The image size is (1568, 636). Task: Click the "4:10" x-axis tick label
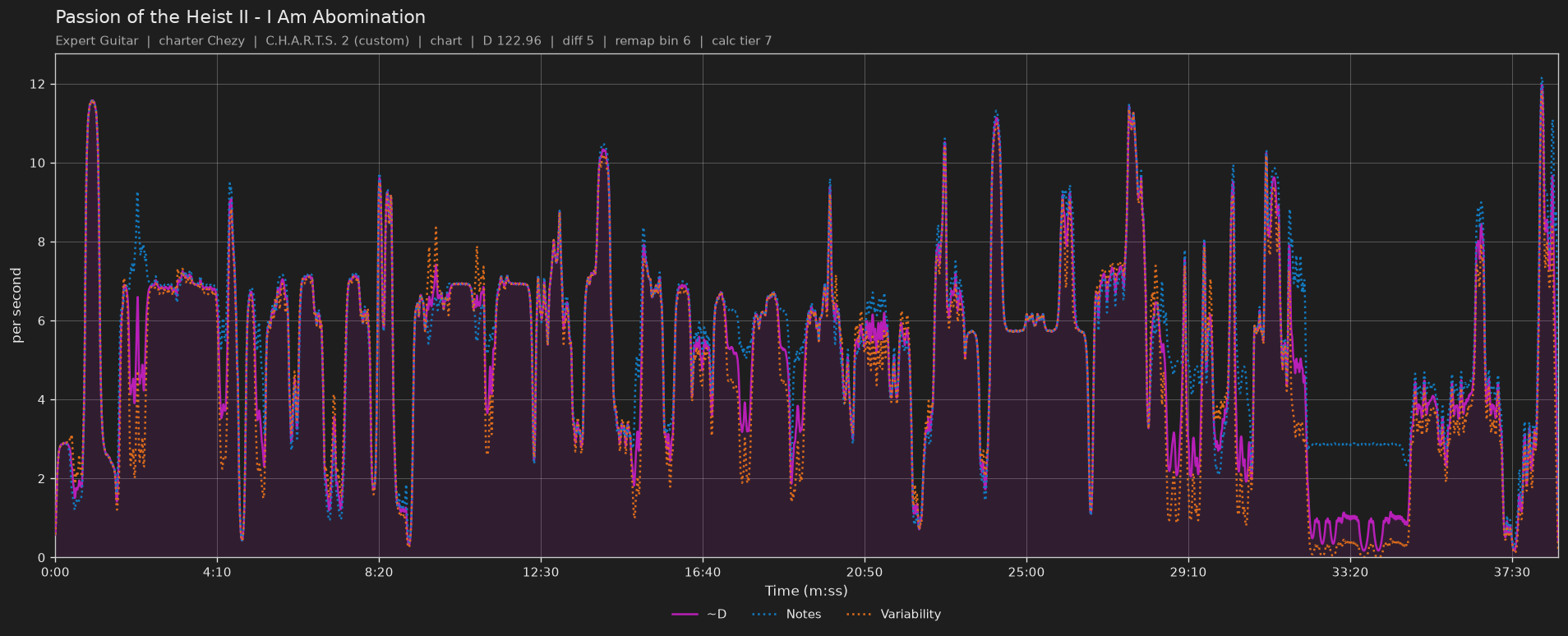pos(217,572)
